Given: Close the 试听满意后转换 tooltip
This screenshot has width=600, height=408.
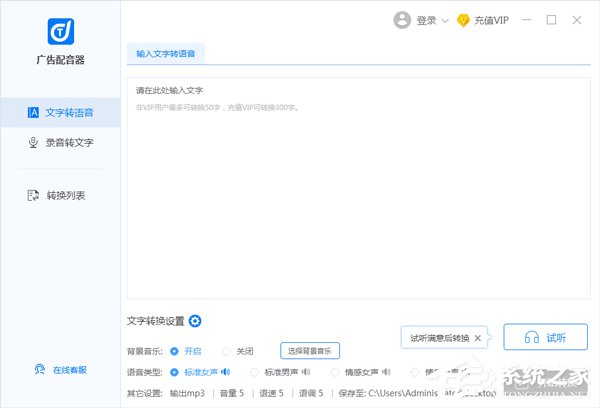Looking at the screenshot, I should tap(477, 338).
